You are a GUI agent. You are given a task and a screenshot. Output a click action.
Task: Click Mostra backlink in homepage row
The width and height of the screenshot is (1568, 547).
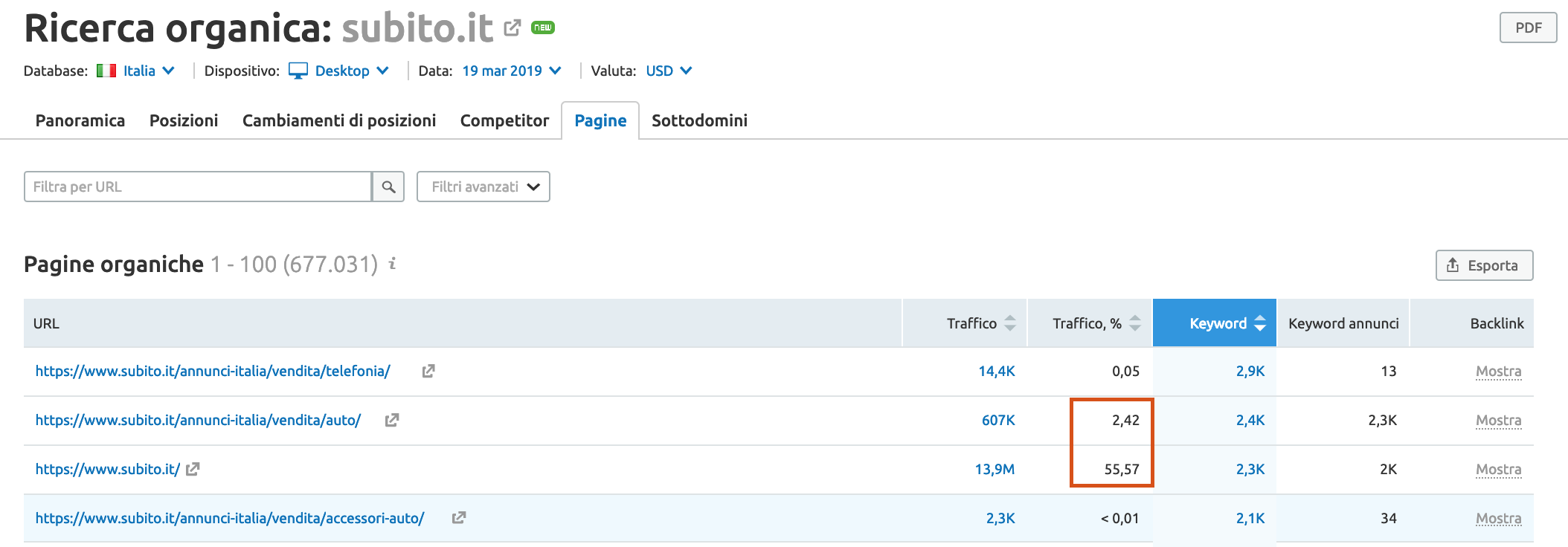(x=1498, y=469)
